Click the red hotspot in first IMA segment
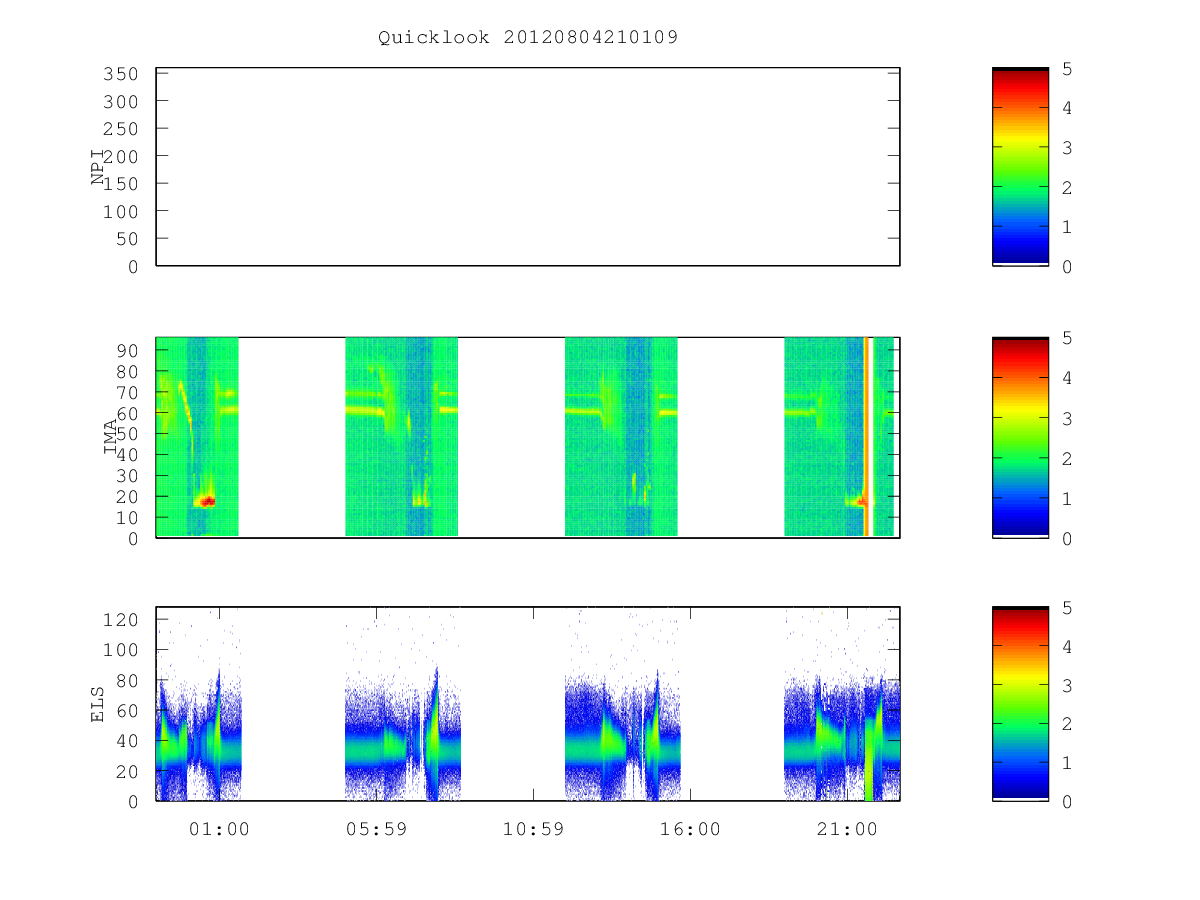 [x=207, y=501]
